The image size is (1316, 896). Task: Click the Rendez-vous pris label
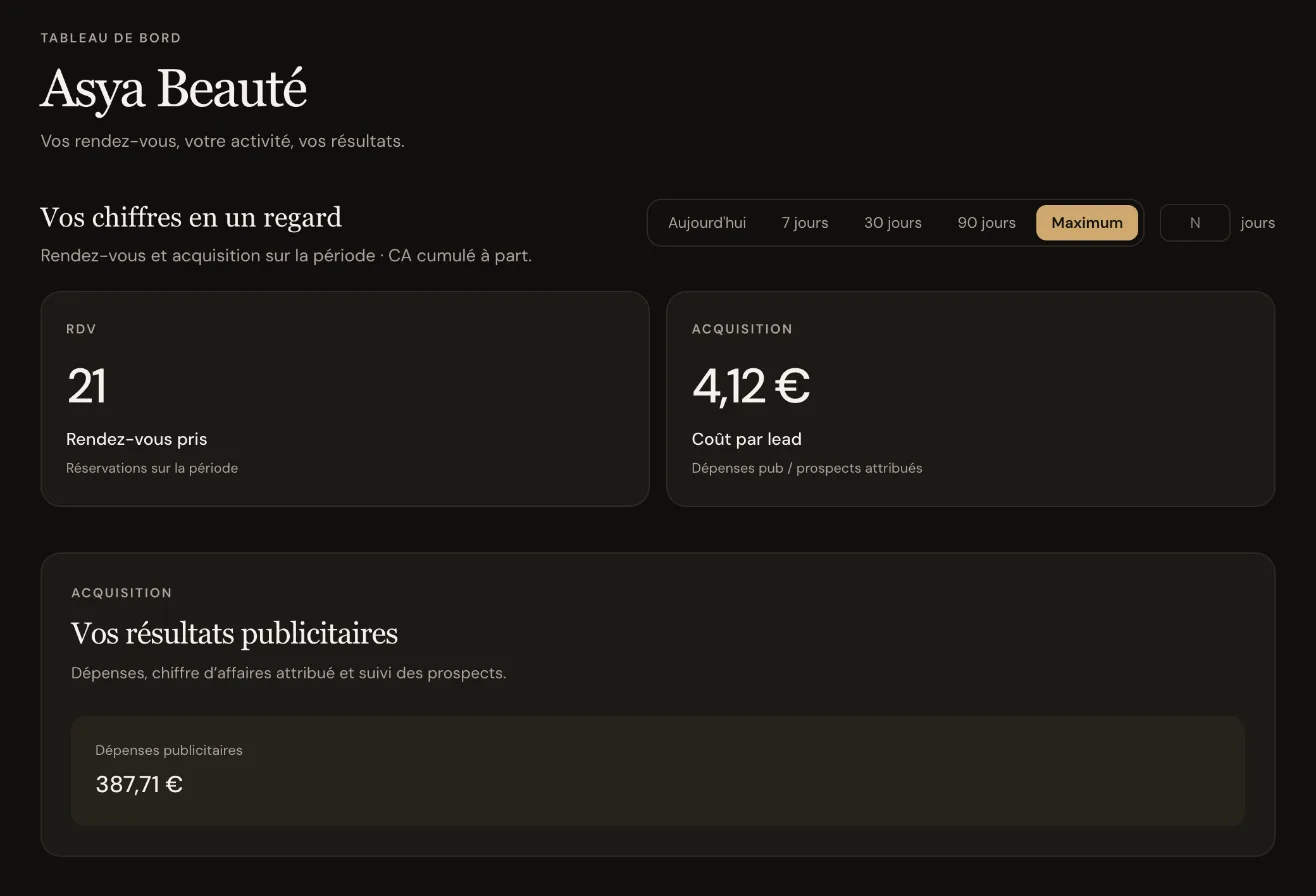pyautogui.click(x=137, y=439)
